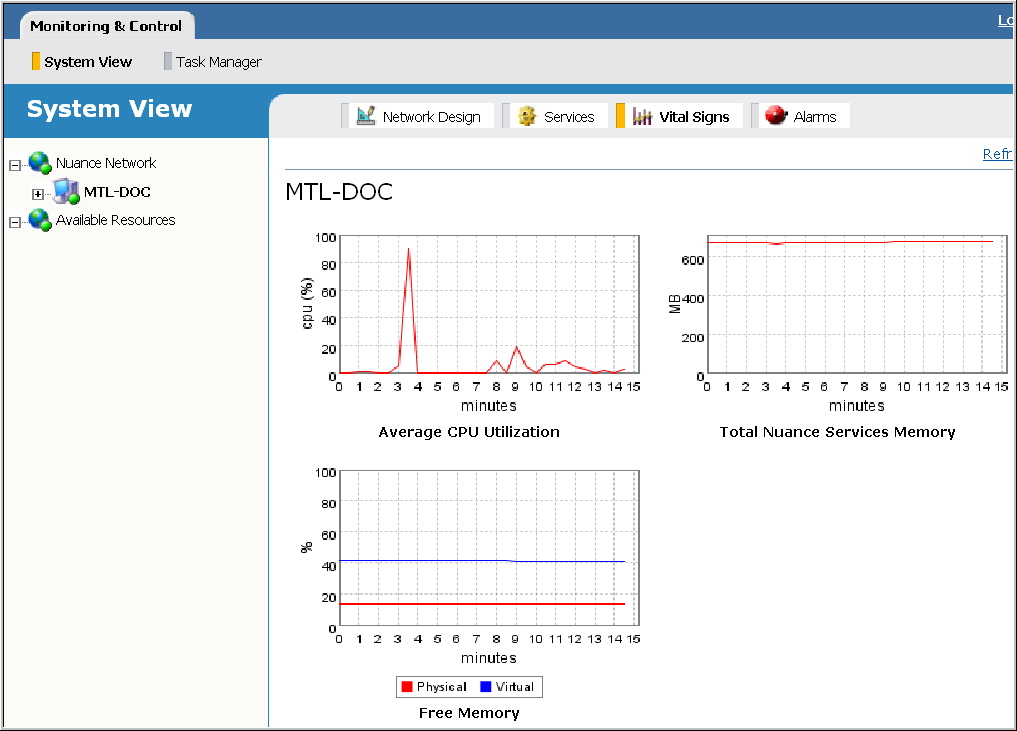1017x731 pixels.
Task: Click the red Alarms icon
Action: pos(776,117)
